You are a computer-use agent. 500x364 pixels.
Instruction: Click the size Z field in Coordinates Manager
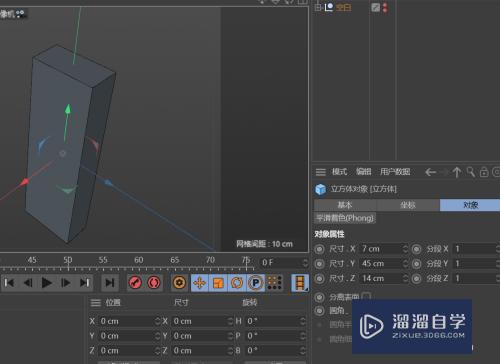pos(199,351)
